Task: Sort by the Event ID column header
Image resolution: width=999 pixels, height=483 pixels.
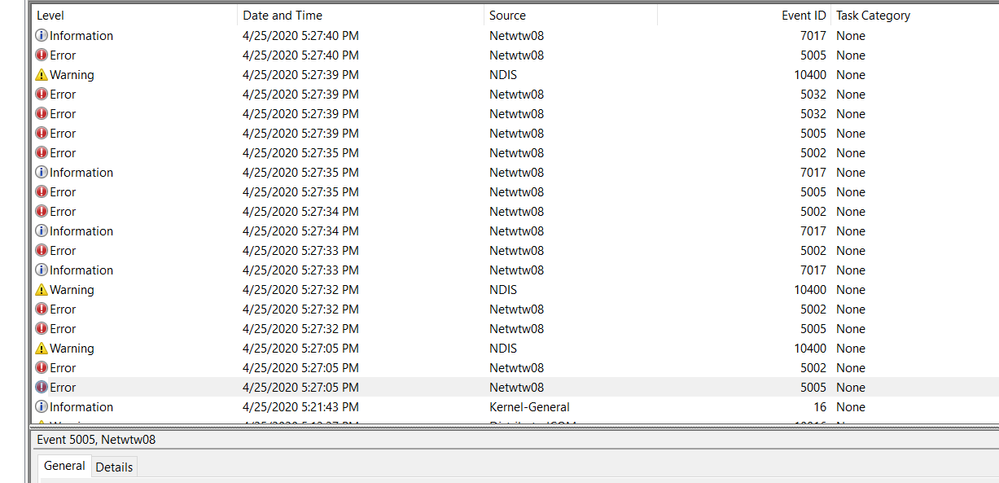Action: tap(744, 15)
